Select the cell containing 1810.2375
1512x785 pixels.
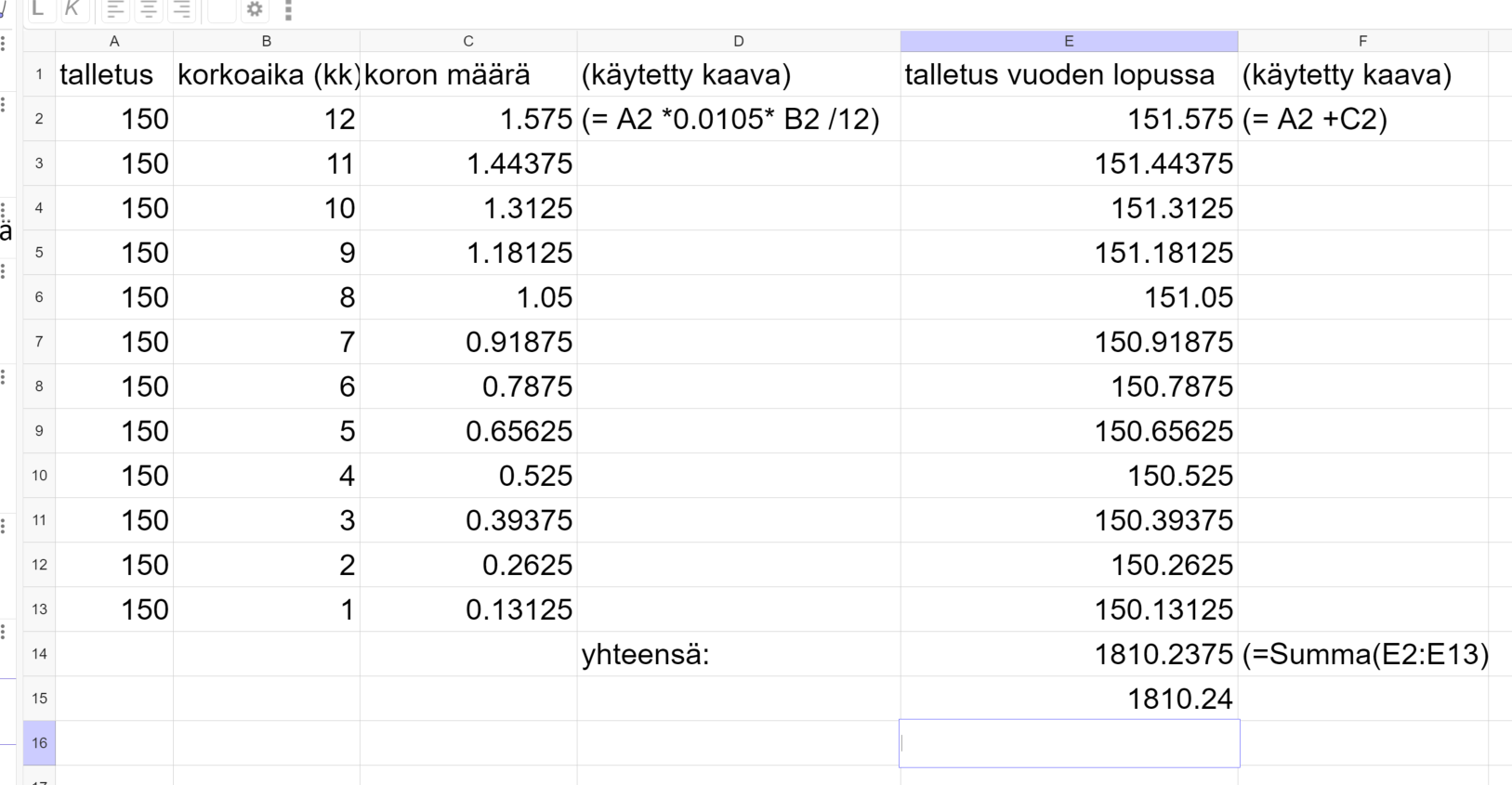click(x=1070, y=654)
